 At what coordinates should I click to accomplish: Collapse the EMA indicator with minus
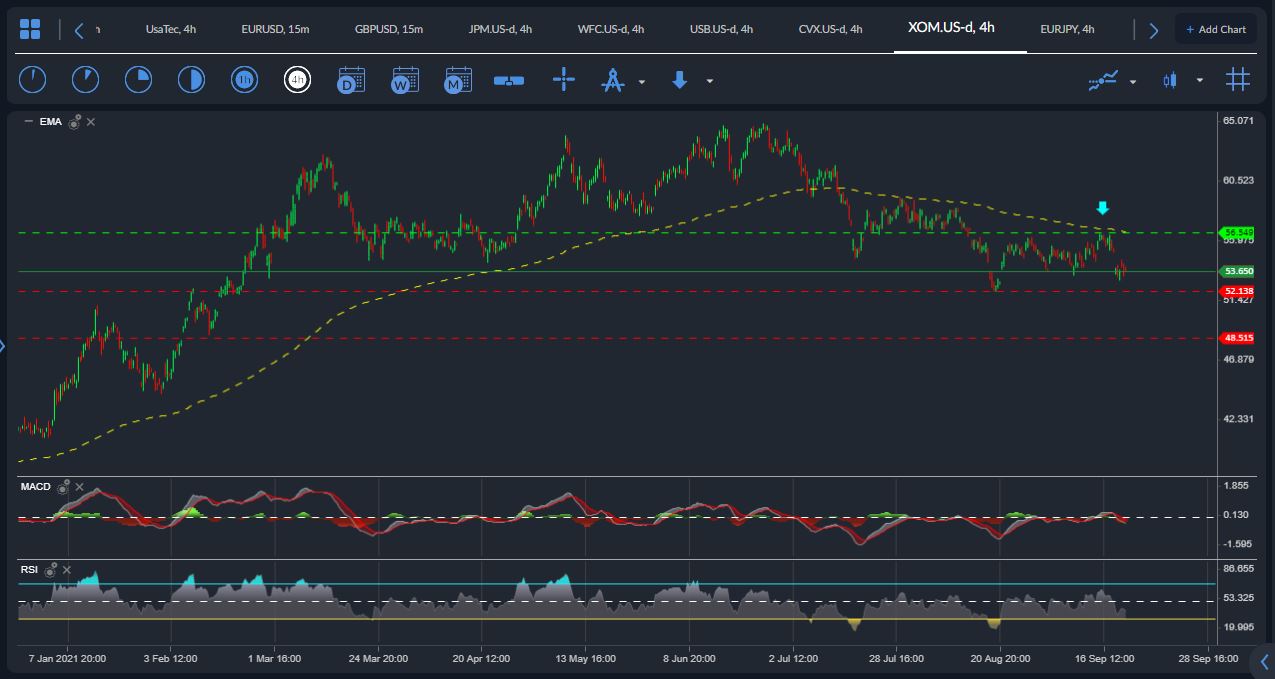(28, 122)
